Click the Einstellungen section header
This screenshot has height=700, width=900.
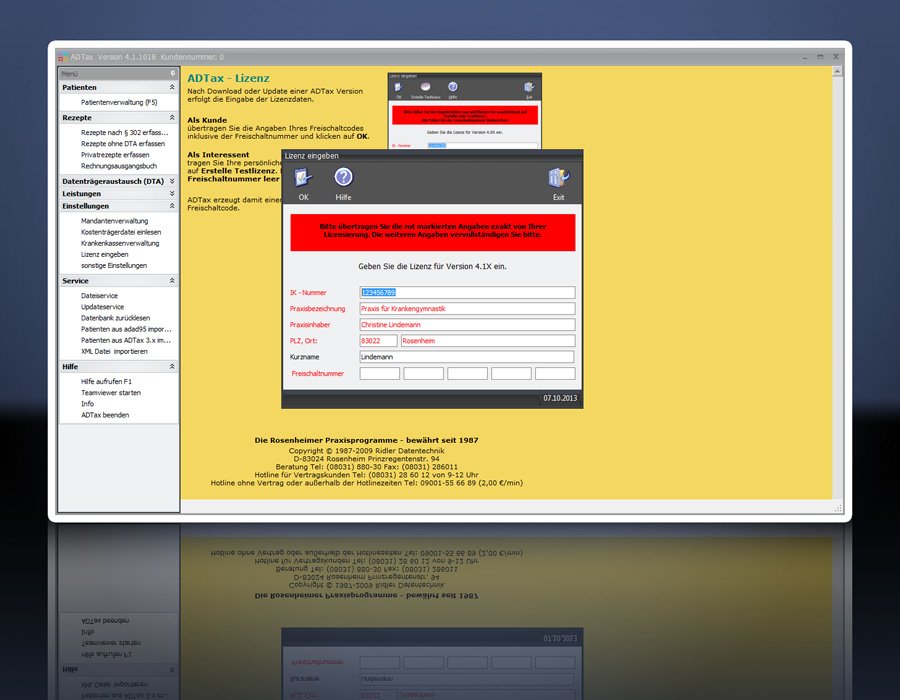[118, 206]
